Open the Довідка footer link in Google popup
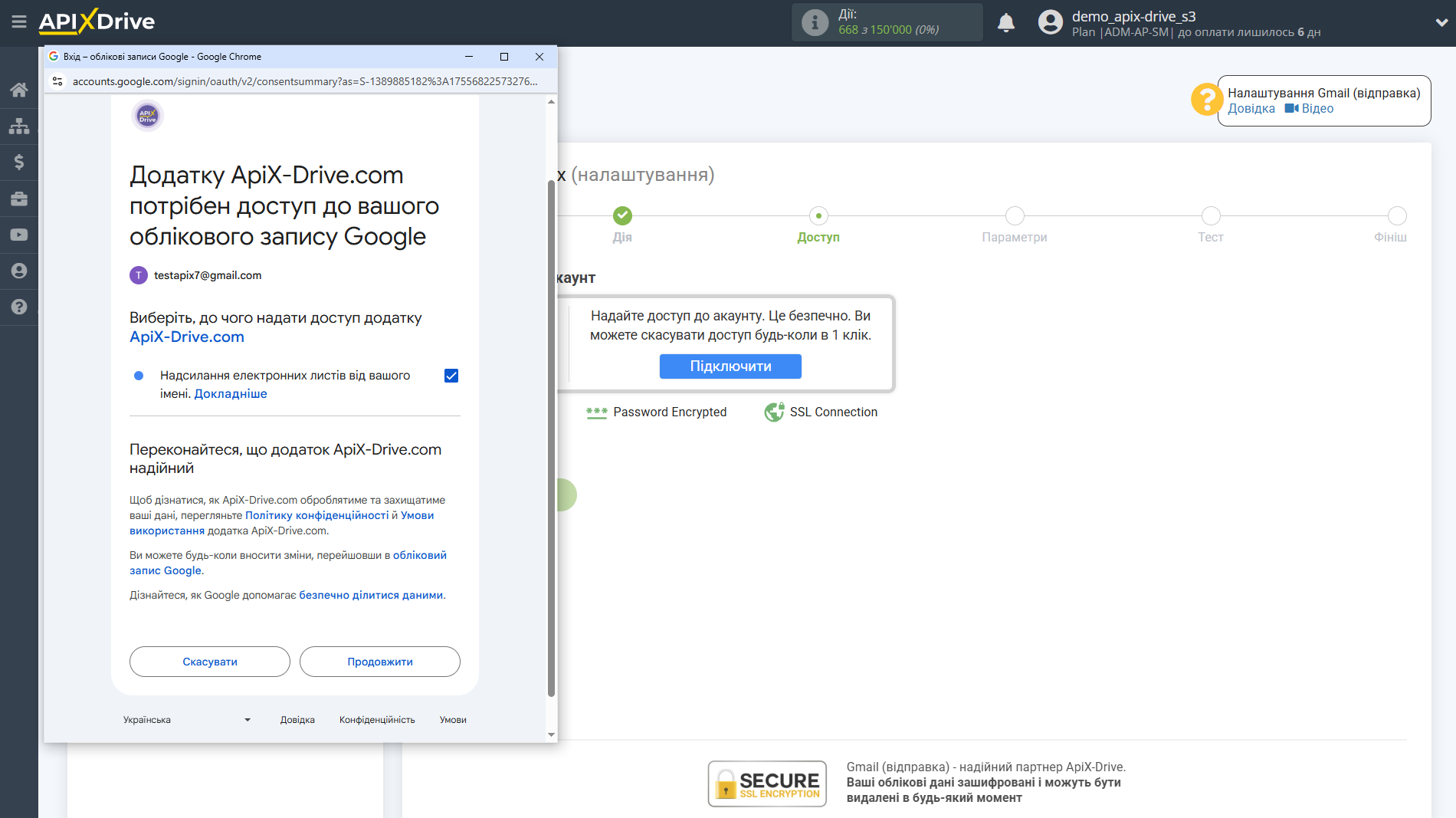 (x=297, y=720)
